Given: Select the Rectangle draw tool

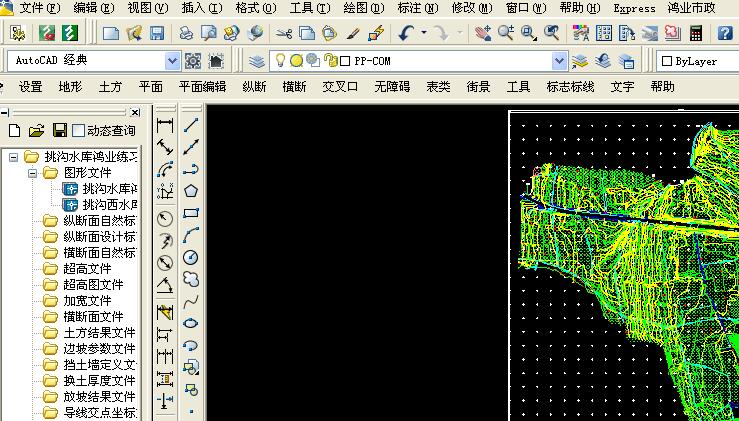Looking at the screenshot, I should (x=190, y=213).
